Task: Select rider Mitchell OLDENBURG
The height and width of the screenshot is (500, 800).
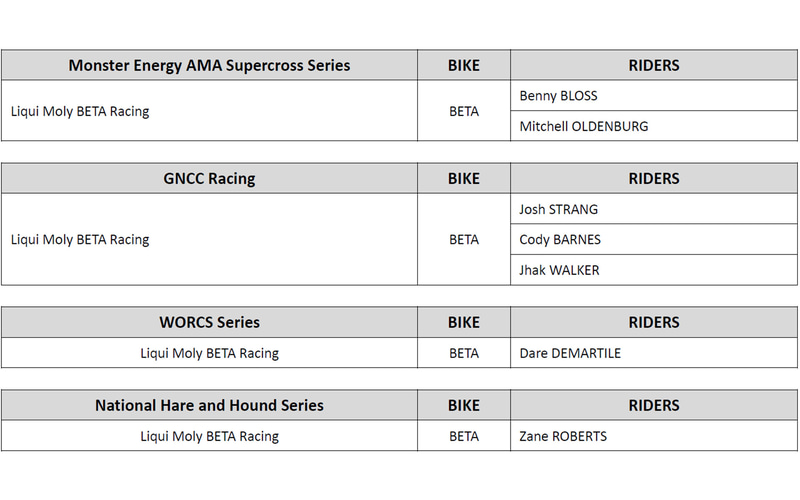Action: (x=584, y=126)
